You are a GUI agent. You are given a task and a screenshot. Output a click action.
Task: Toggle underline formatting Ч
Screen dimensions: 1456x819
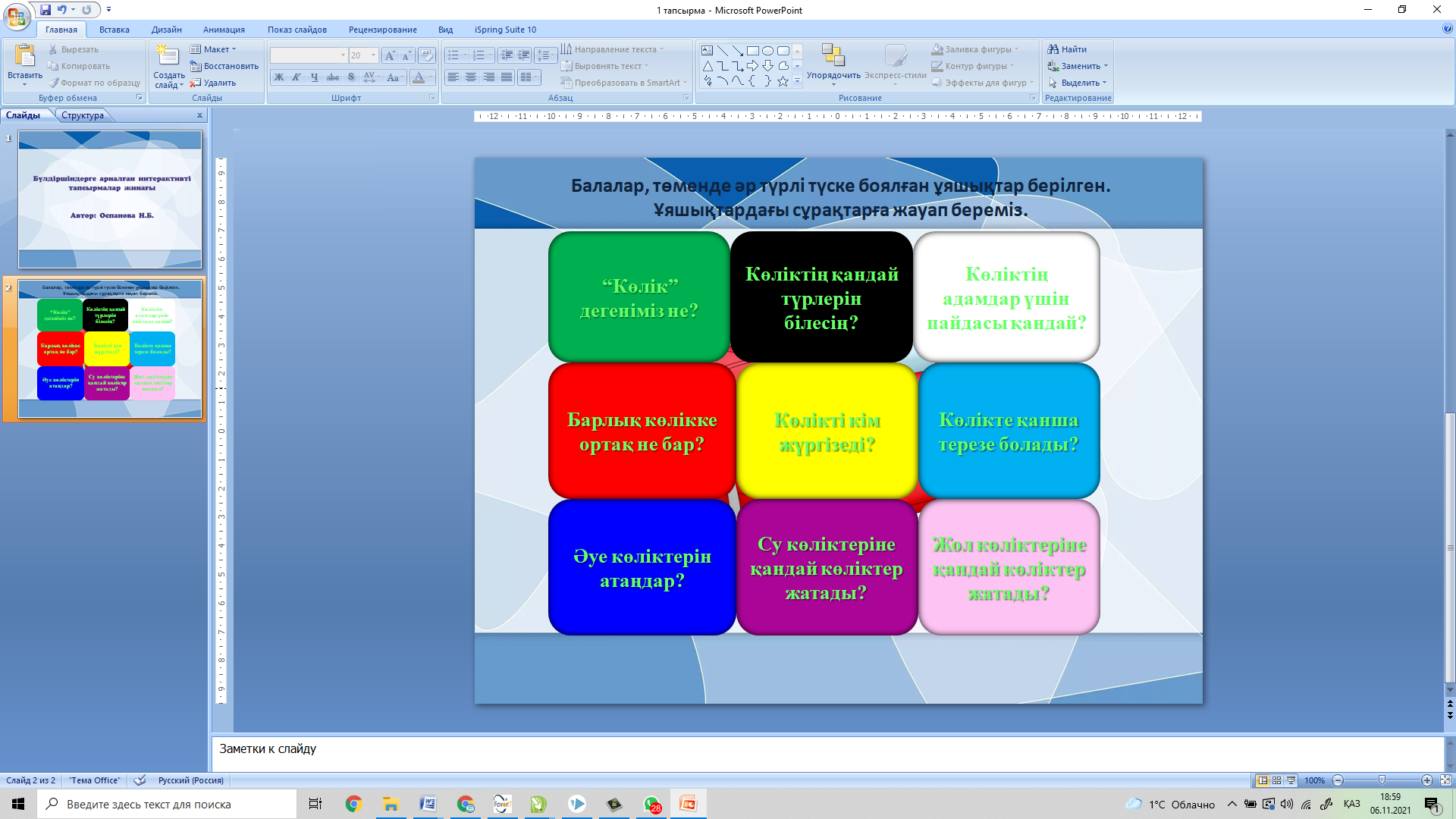coord(315,77)
